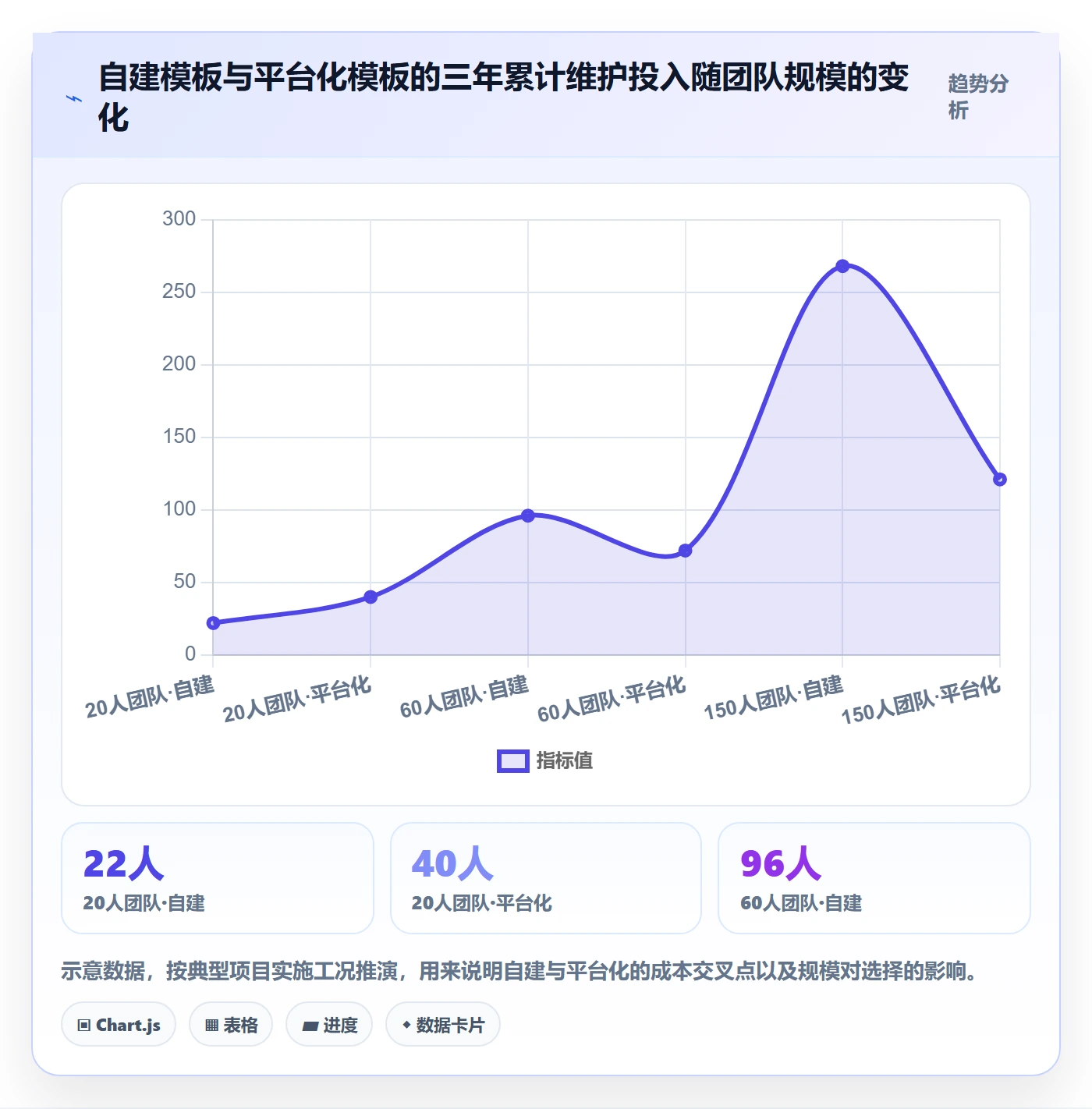Click the y-axis value 250
Viewport: 1092px width, 1109px height.
[x=179, y=291]
